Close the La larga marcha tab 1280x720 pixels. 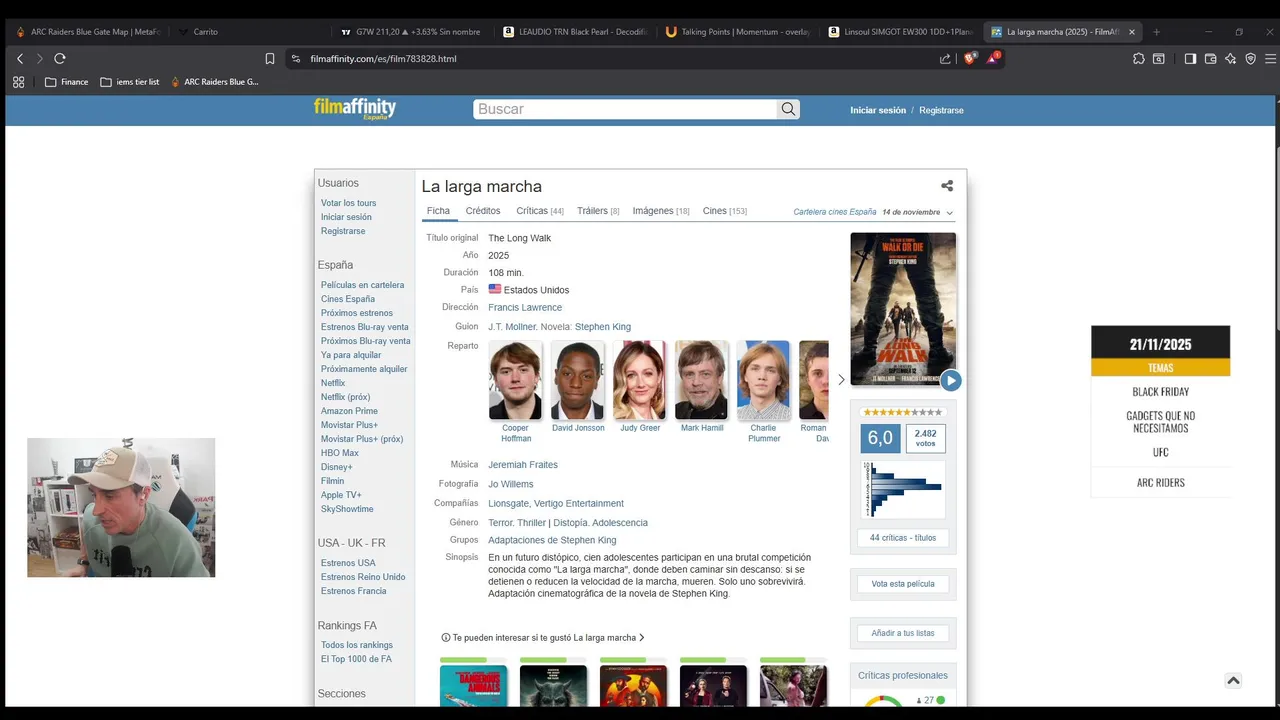pos(1132,32)
